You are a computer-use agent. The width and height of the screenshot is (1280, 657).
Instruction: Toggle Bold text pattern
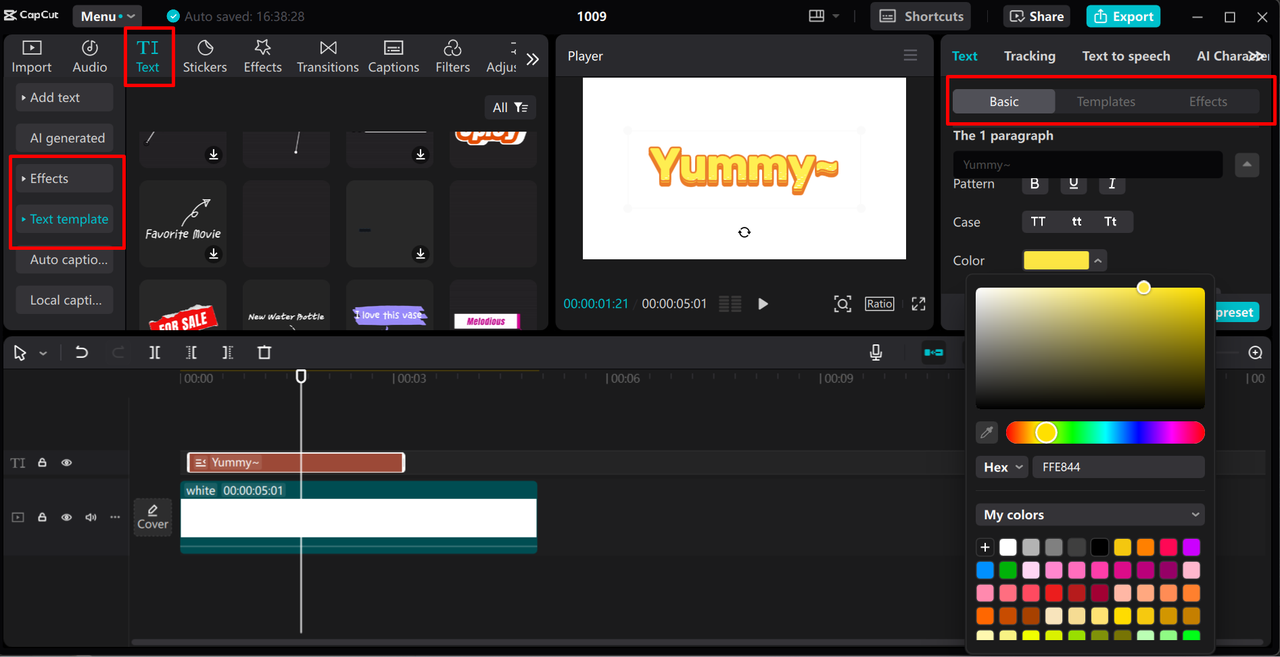coord(1035,184)
